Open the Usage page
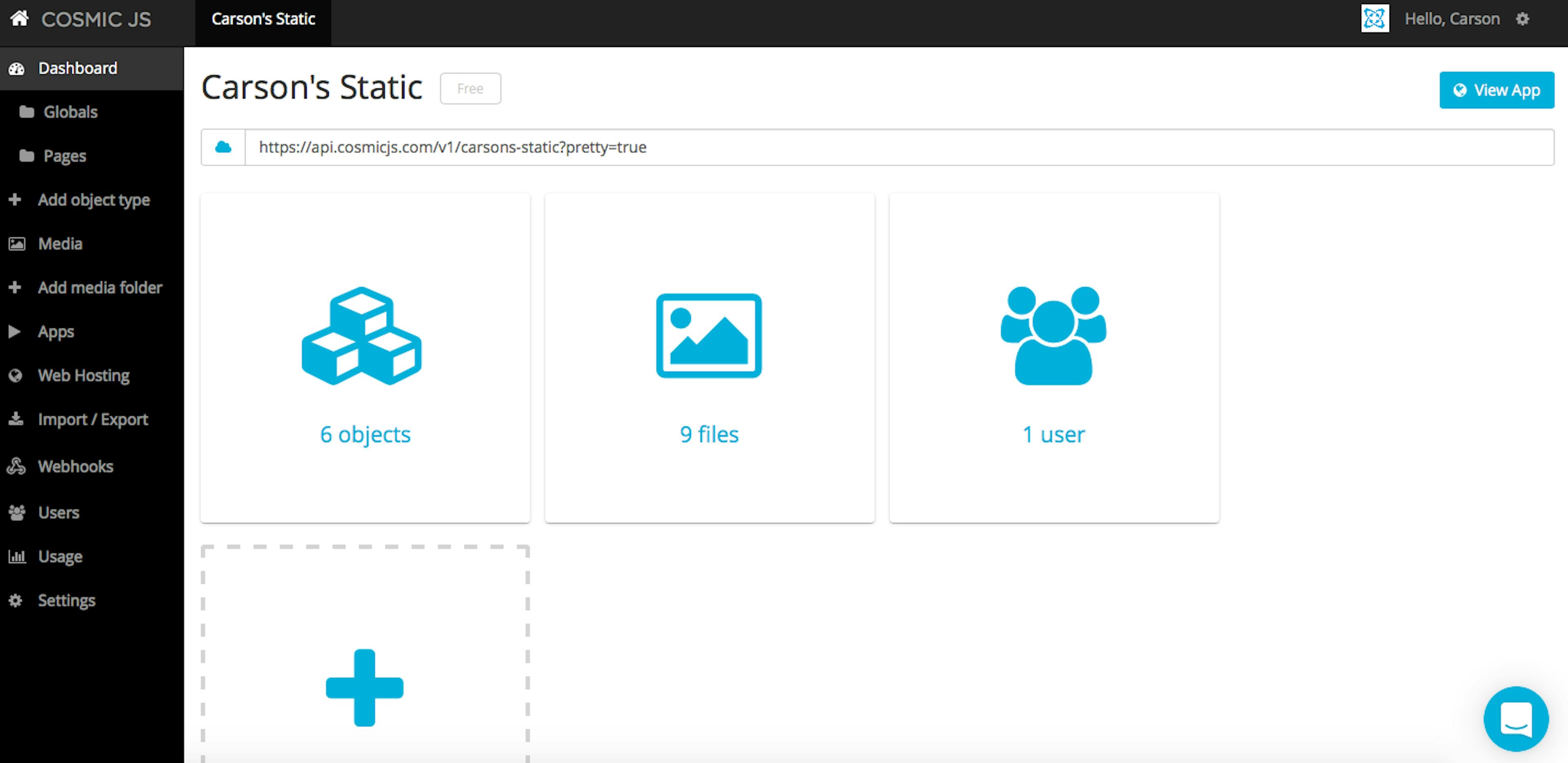The image size is (1568, 763). [60, 557]
